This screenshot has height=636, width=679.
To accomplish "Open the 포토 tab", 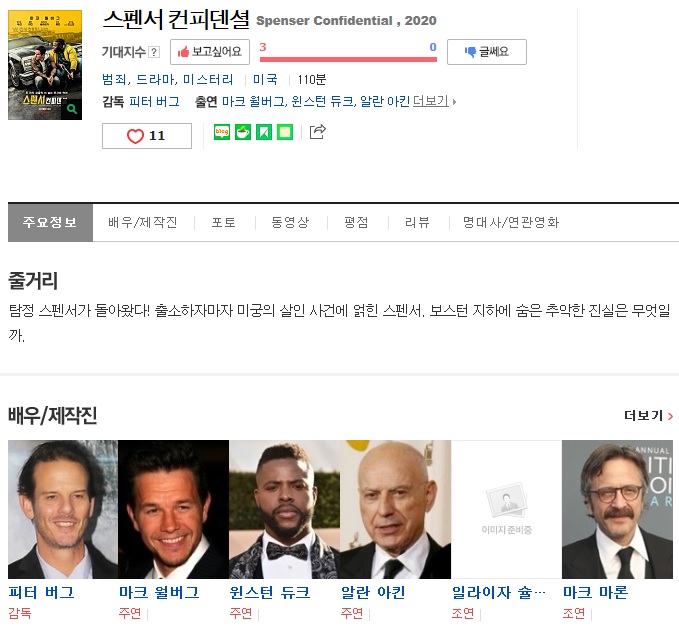I will [223, 222].
